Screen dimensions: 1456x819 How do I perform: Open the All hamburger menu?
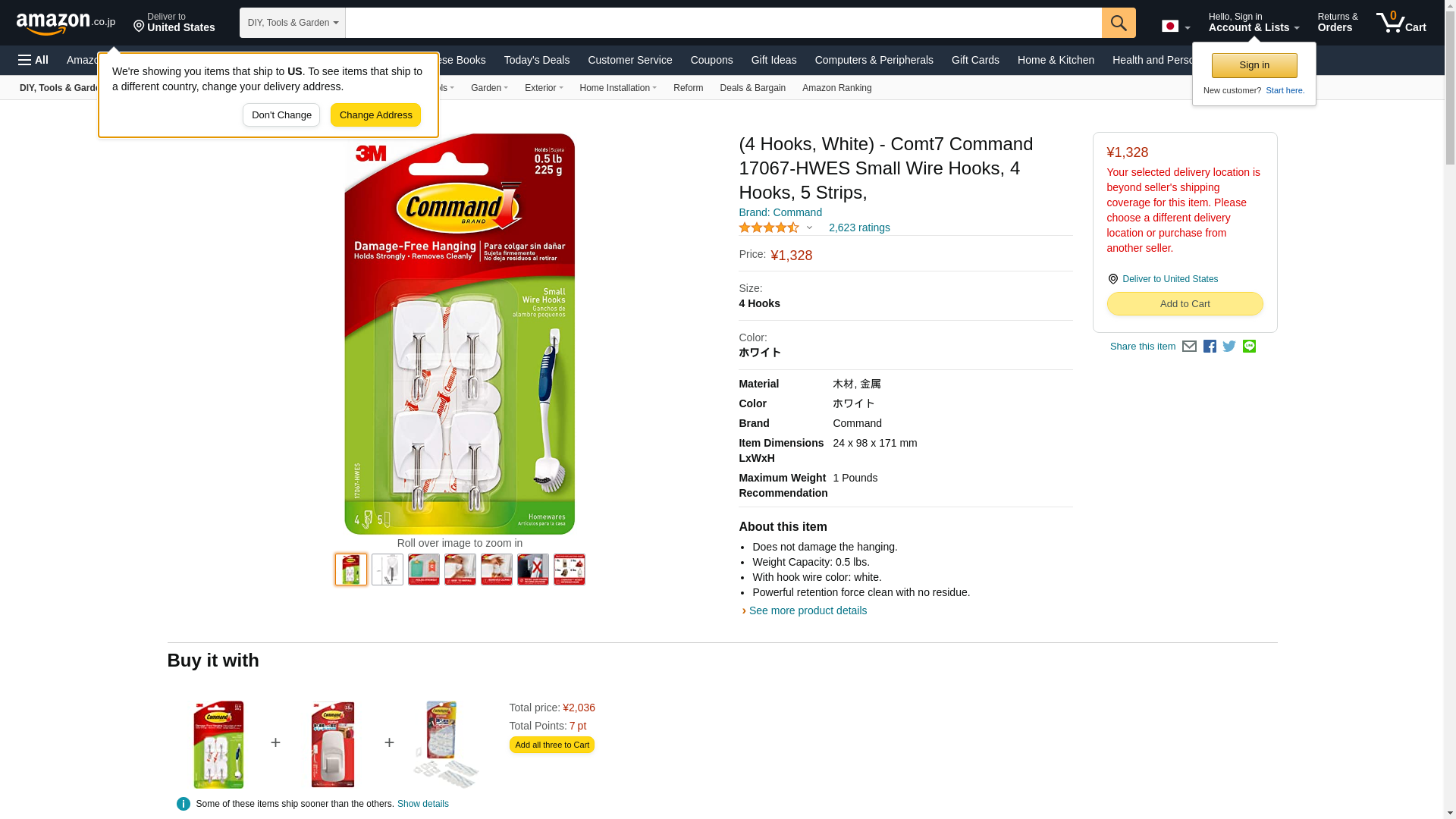click(x=33, y=60)
